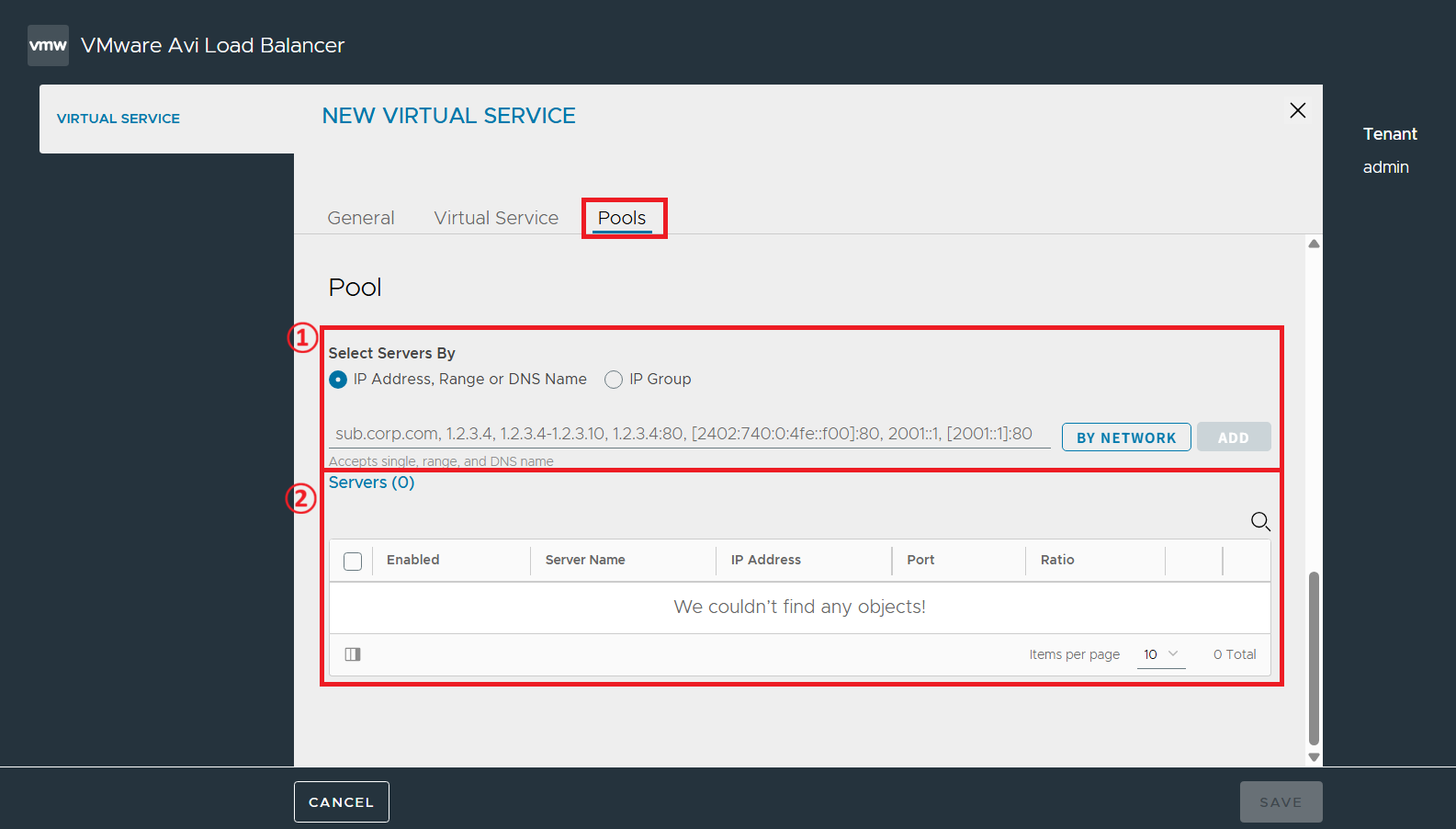Click the scroll down arrow of the panel
1456x829 pixels.
[1314, 757]
